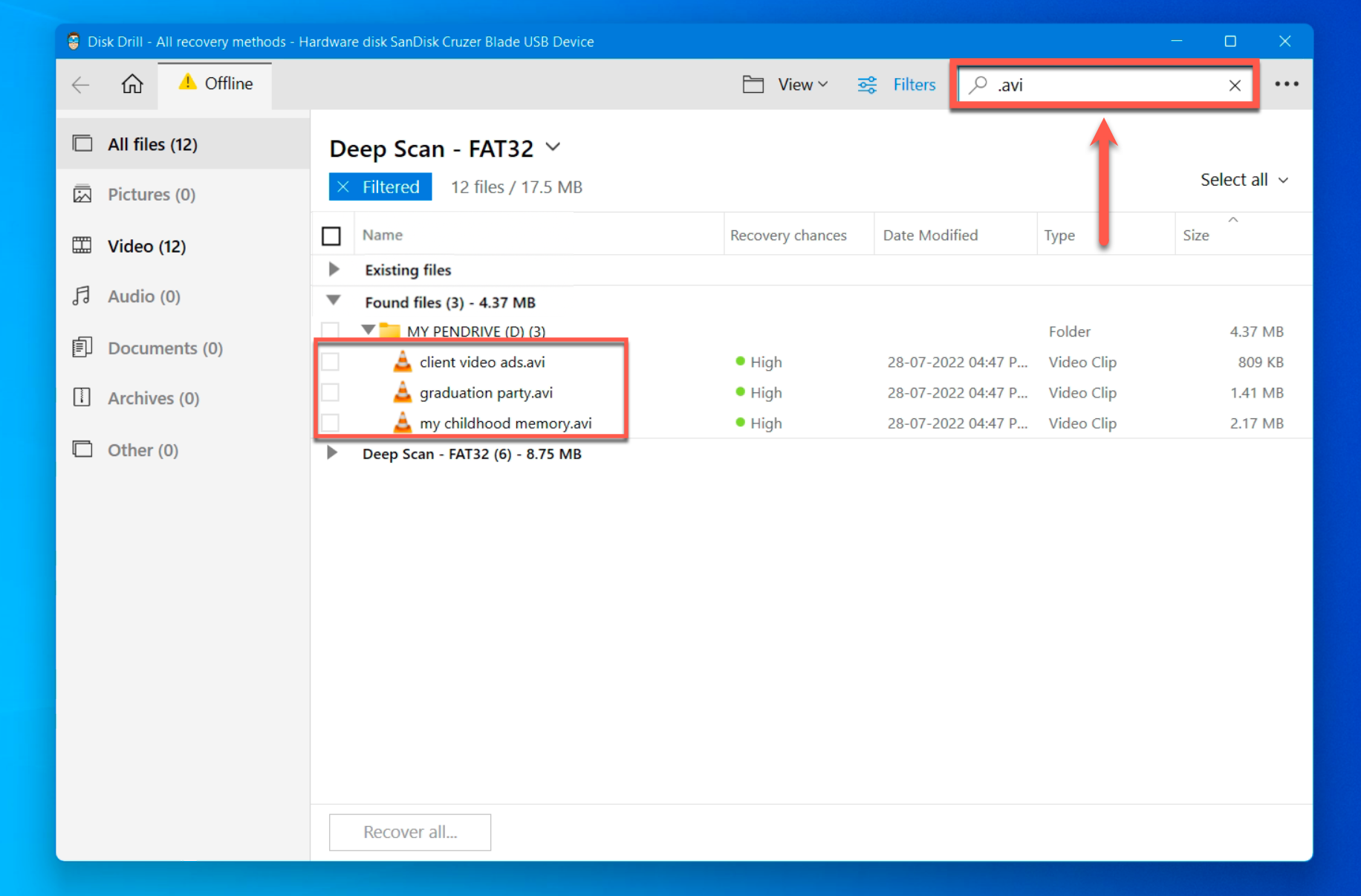Clear the .avi search text
1361x896 pixels.
1235,85
